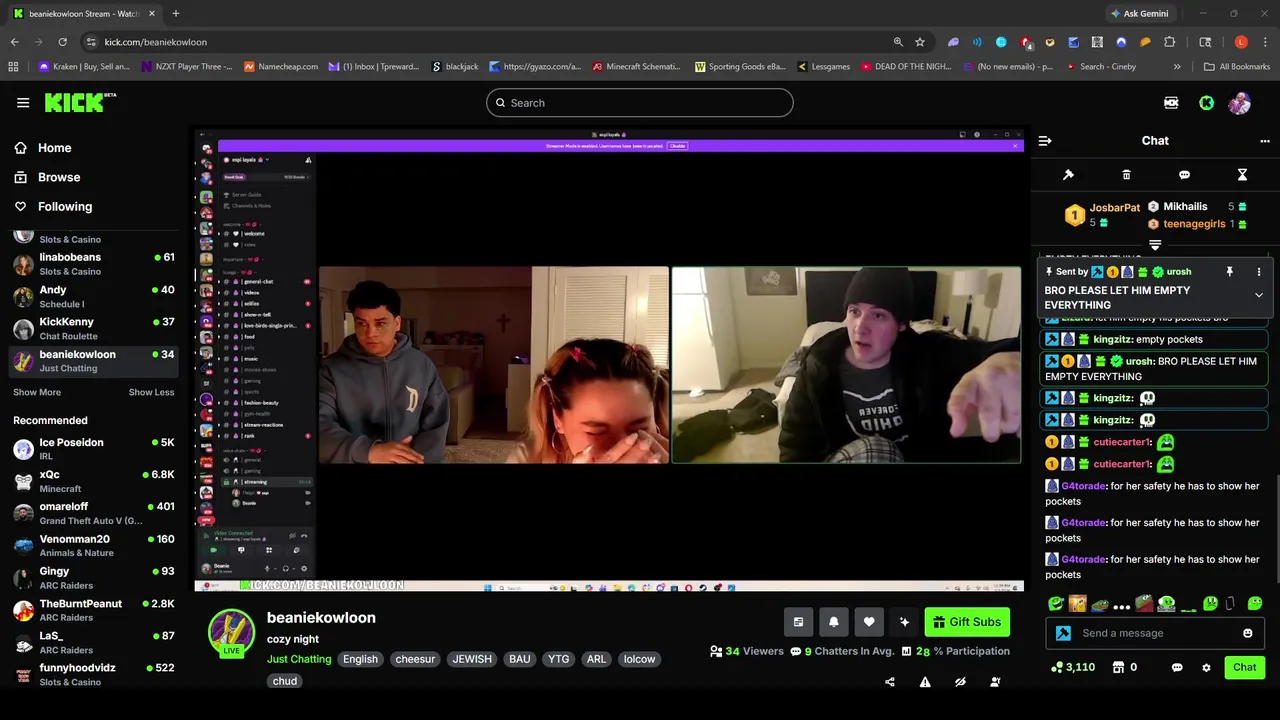Open the user profile avatar menu

point(1240,103)
